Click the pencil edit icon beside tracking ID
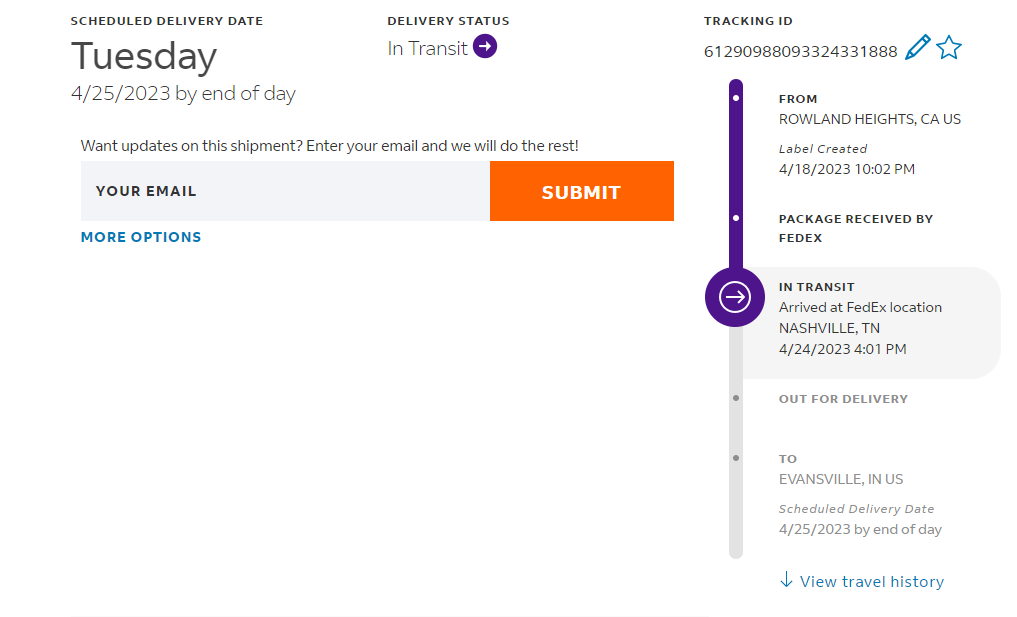 click(x=917, y=48)
